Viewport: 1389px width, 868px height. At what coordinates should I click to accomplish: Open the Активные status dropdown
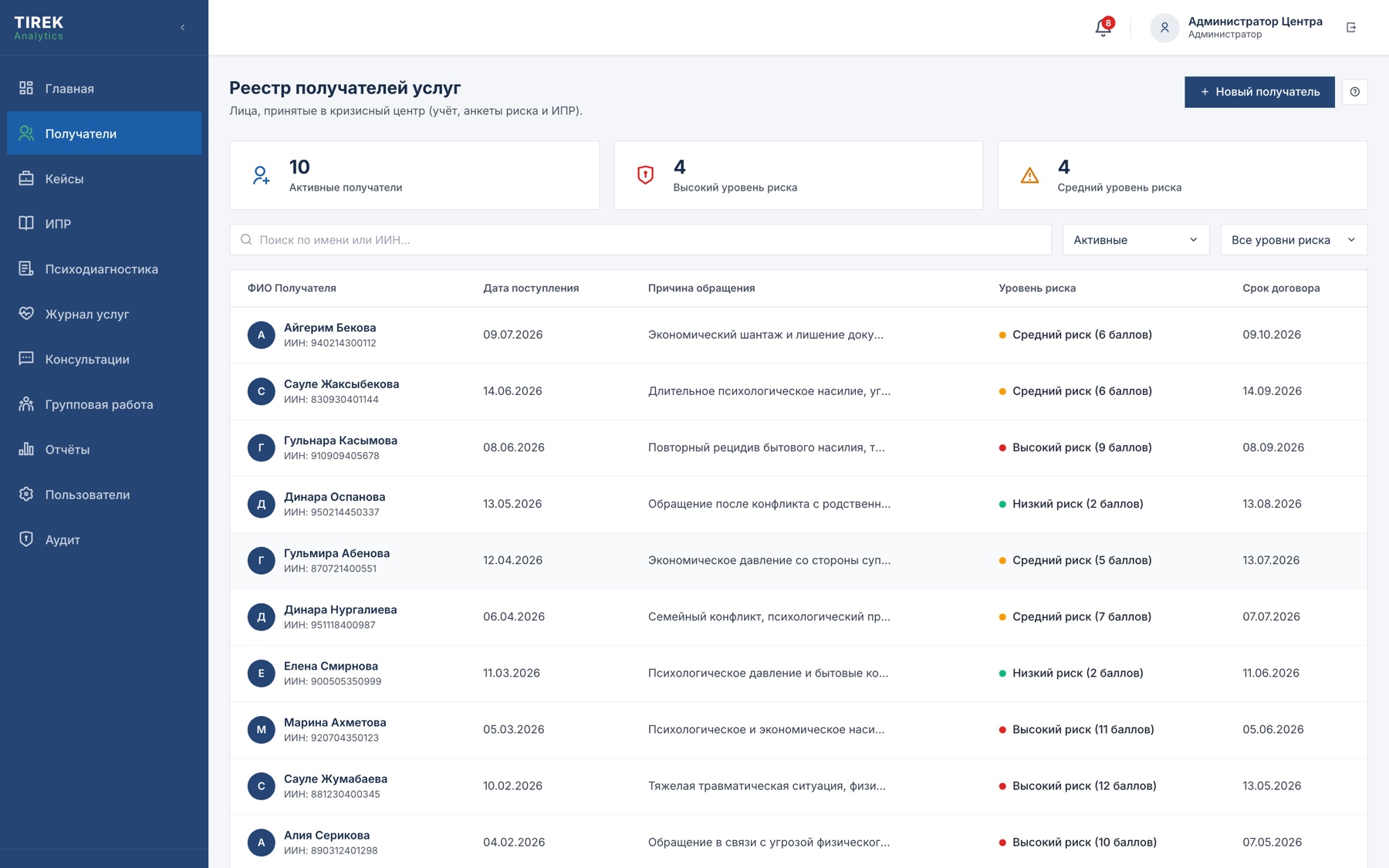coord(1135,240)
